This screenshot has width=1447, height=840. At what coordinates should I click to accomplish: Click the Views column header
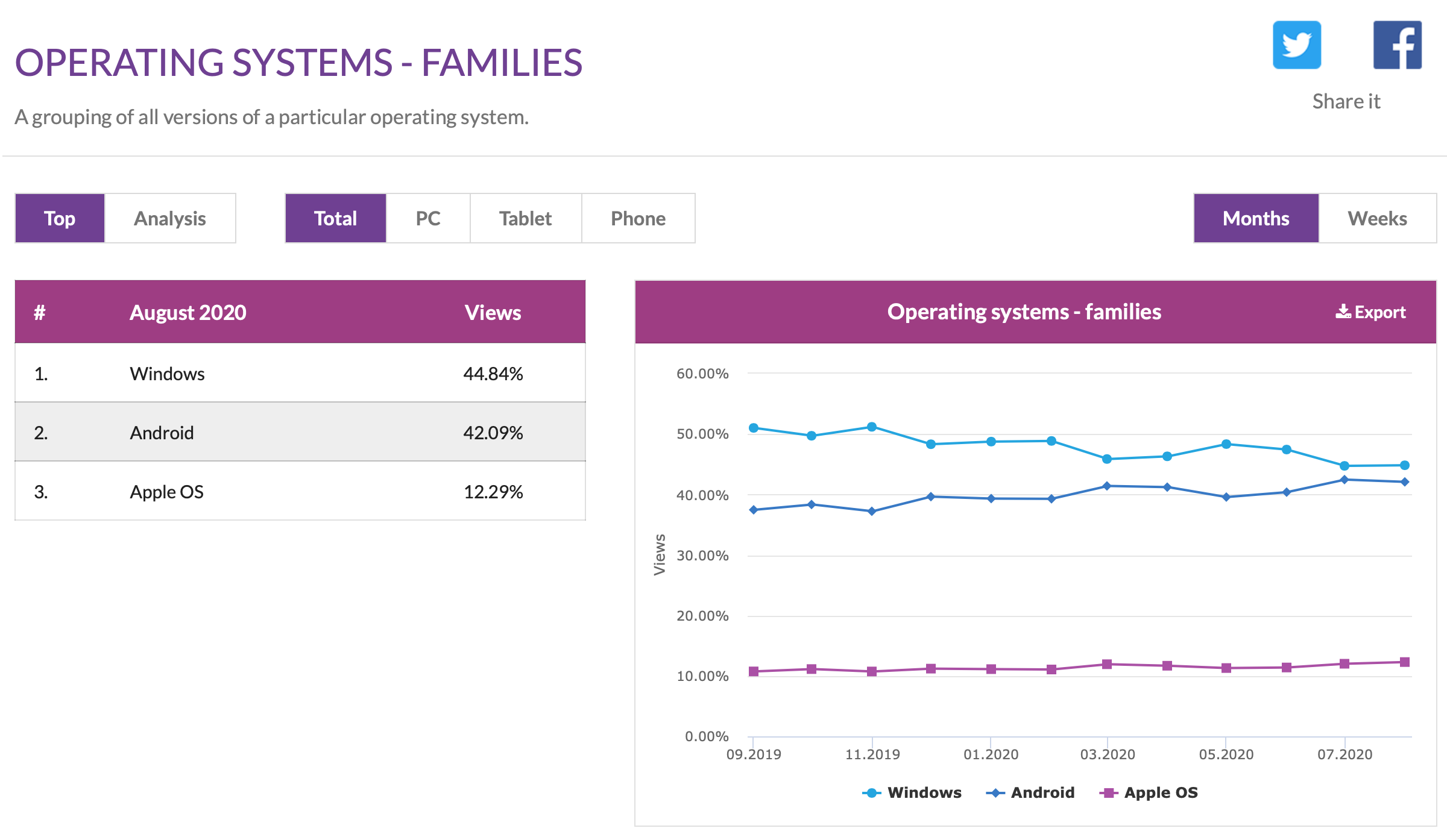point(493,313)
